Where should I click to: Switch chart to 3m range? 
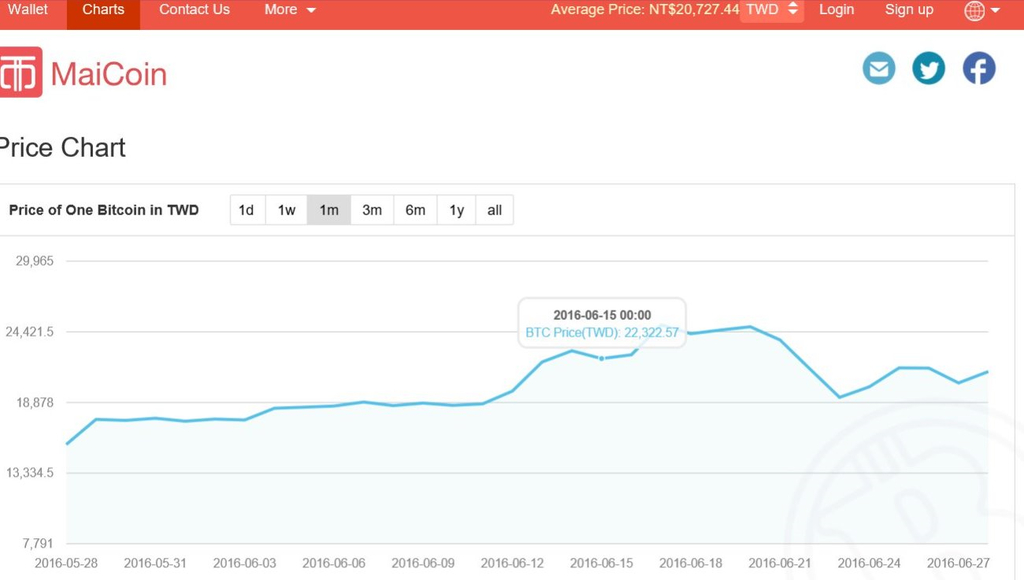(x=372, y=210)
